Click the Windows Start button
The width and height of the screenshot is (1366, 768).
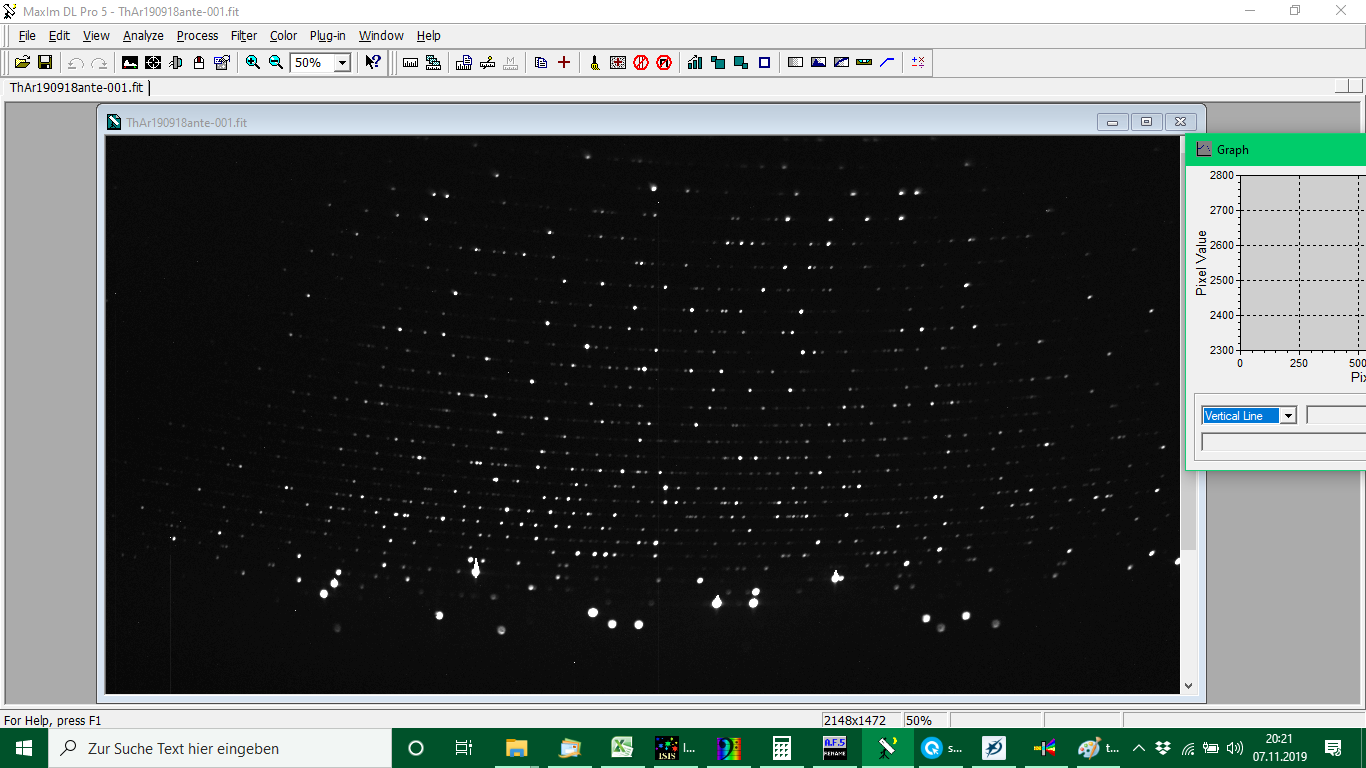pyautogui.click(x=24, y=747)
